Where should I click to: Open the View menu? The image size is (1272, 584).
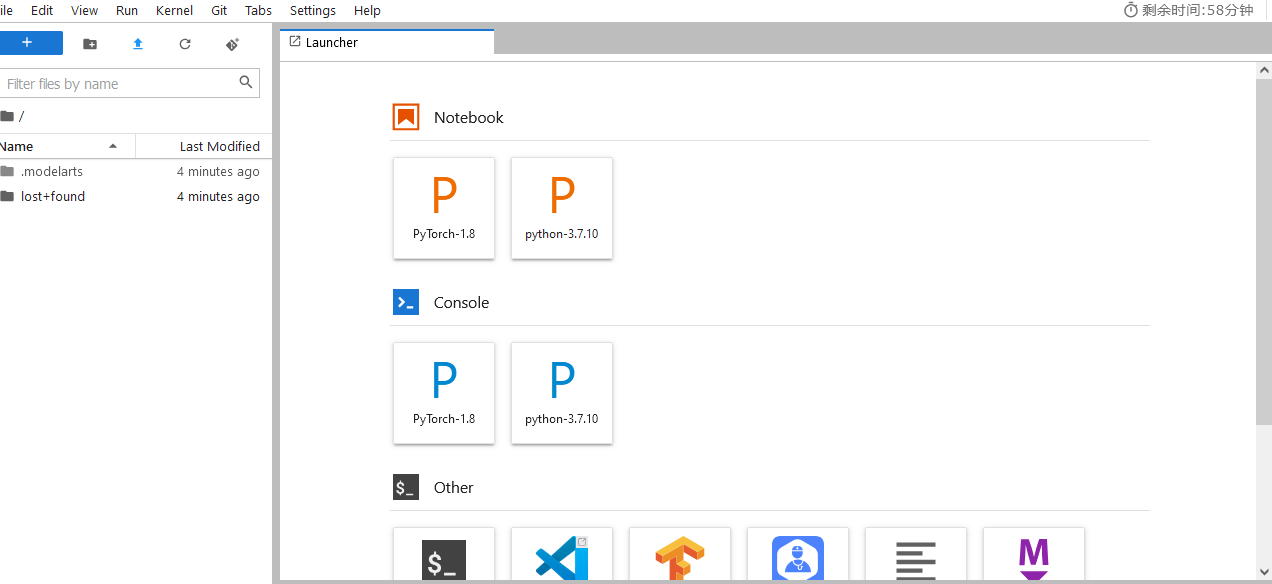[85, 10]
